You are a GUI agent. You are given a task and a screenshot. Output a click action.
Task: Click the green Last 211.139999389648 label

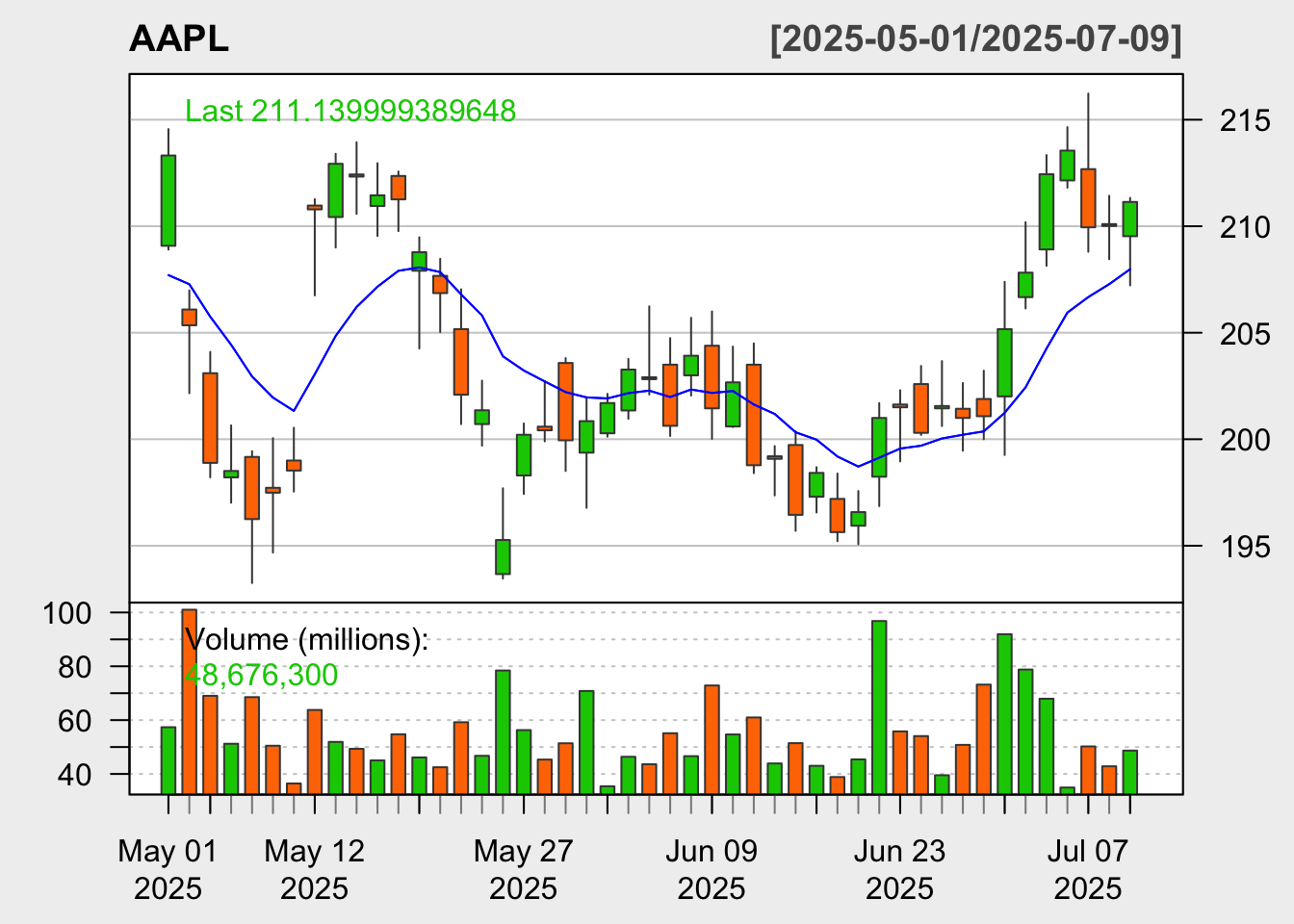350,112
